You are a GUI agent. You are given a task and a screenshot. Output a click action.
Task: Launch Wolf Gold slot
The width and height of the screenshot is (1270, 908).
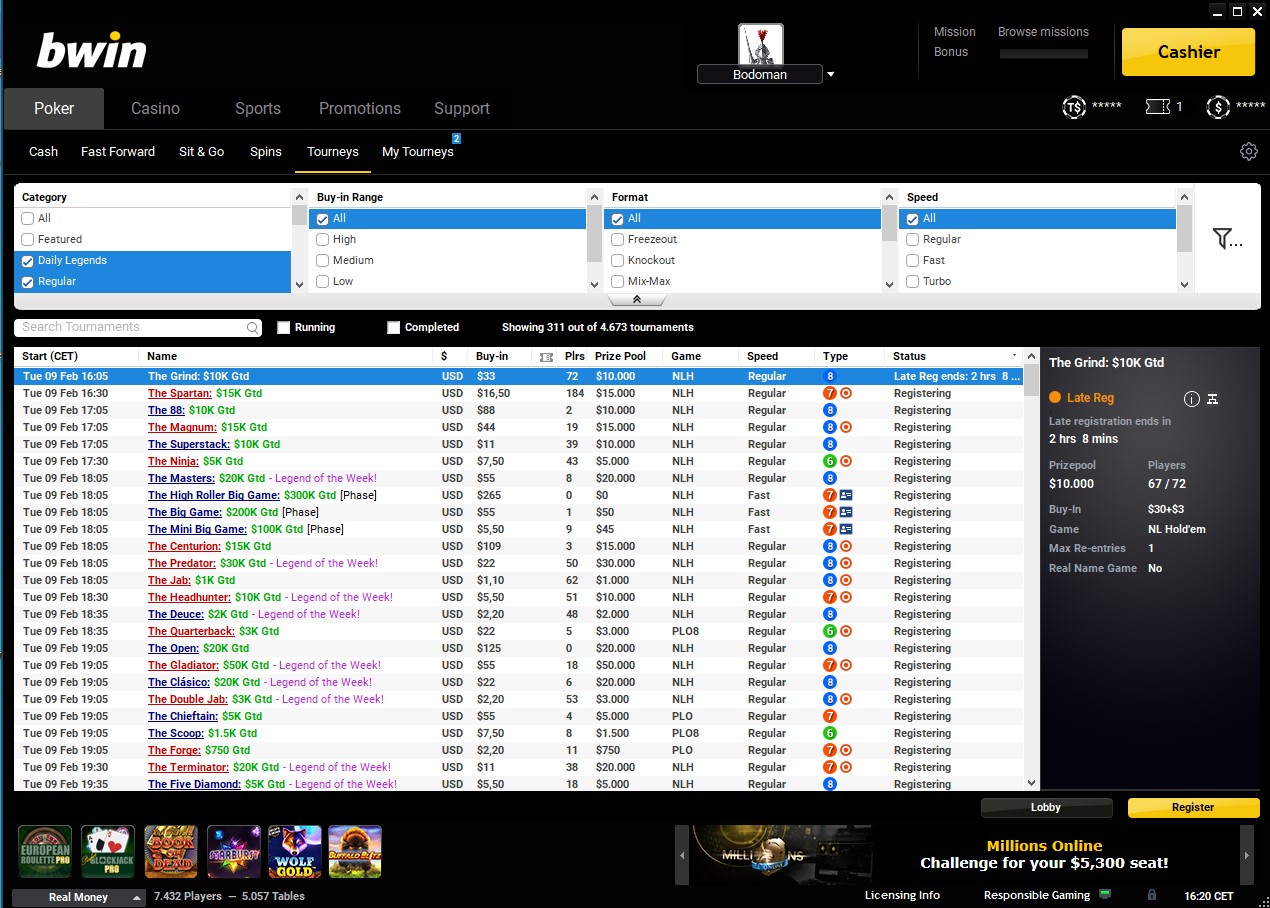click(295, 851)
